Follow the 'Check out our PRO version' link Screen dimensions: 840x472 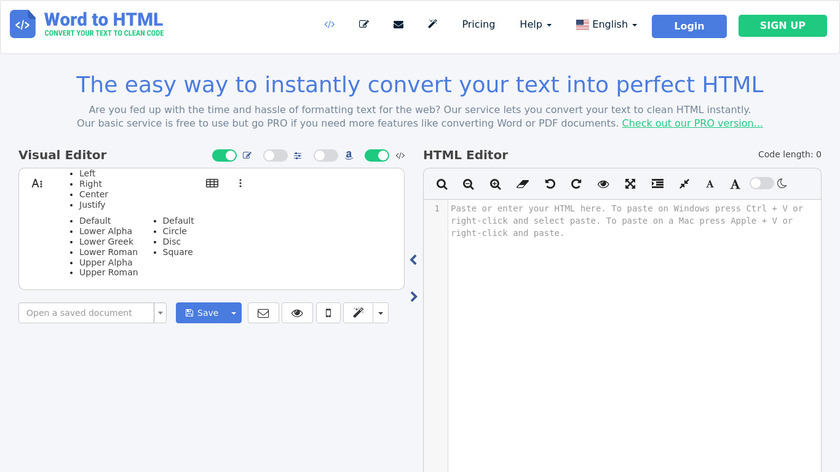692,123
